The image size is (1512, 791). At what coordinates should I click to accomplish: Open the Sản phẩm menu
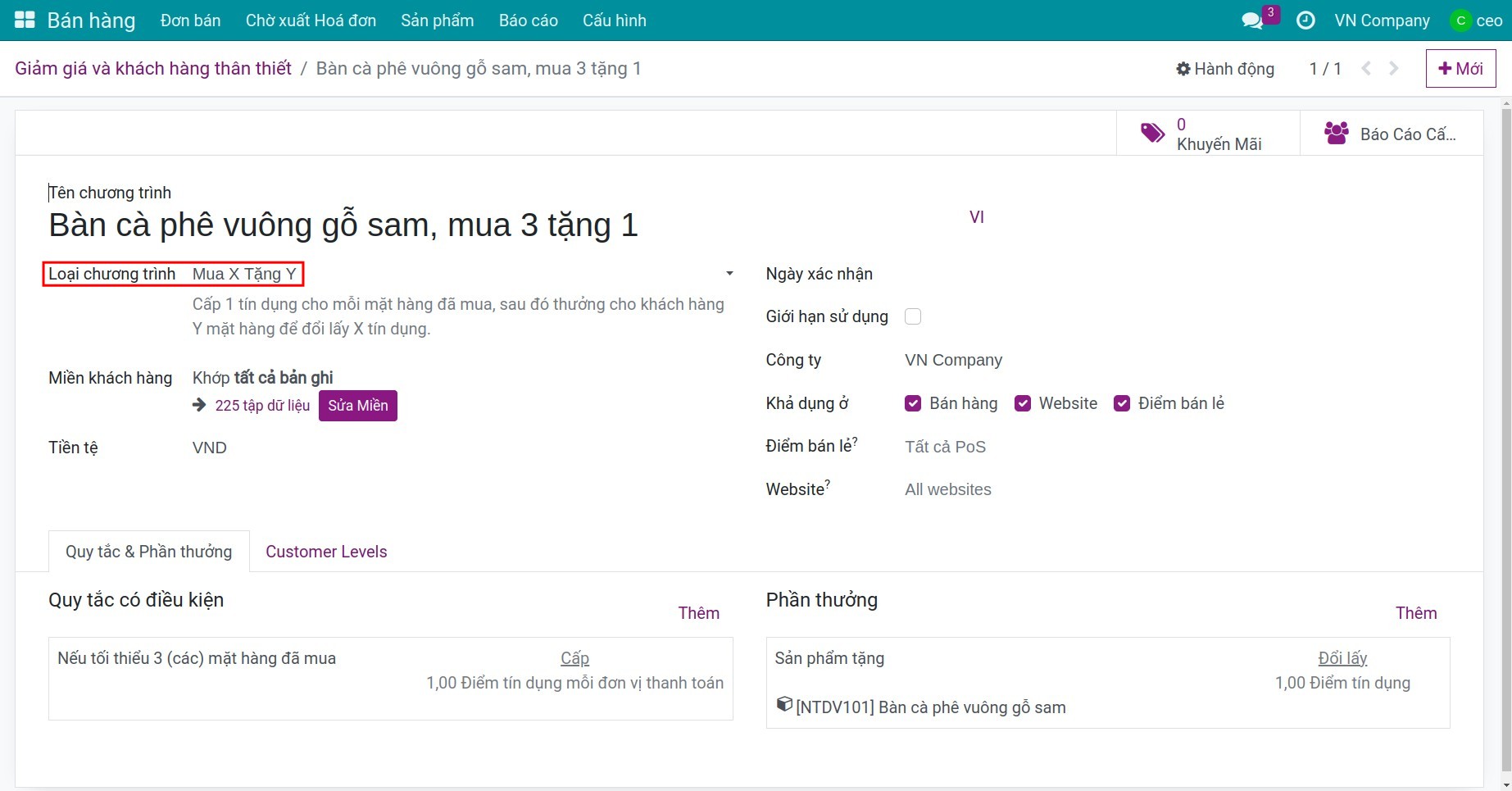[x=437, y=20]
